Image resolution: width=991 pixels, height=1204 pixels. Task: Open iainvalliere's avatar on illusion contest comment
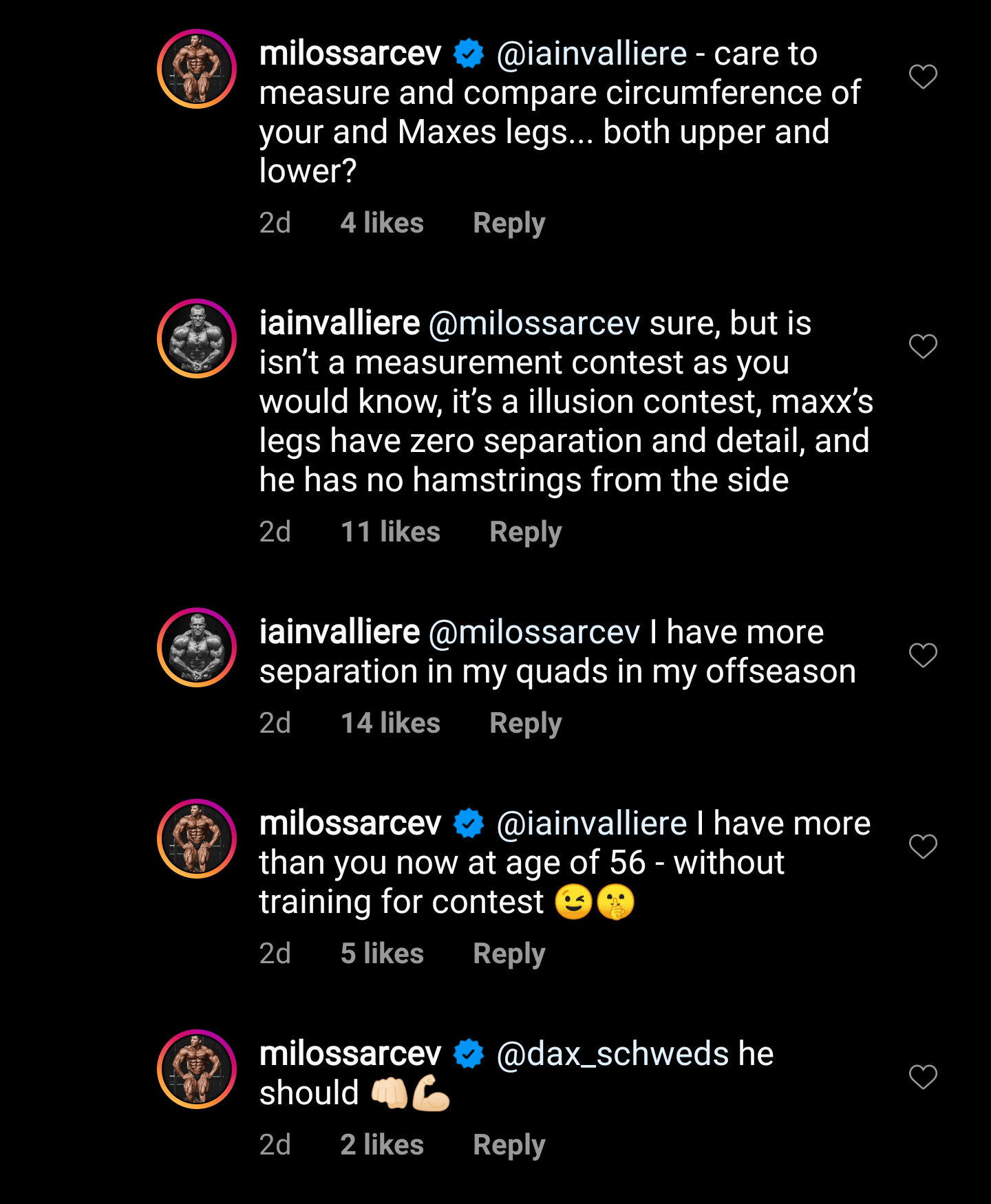[x=197, y=338]
